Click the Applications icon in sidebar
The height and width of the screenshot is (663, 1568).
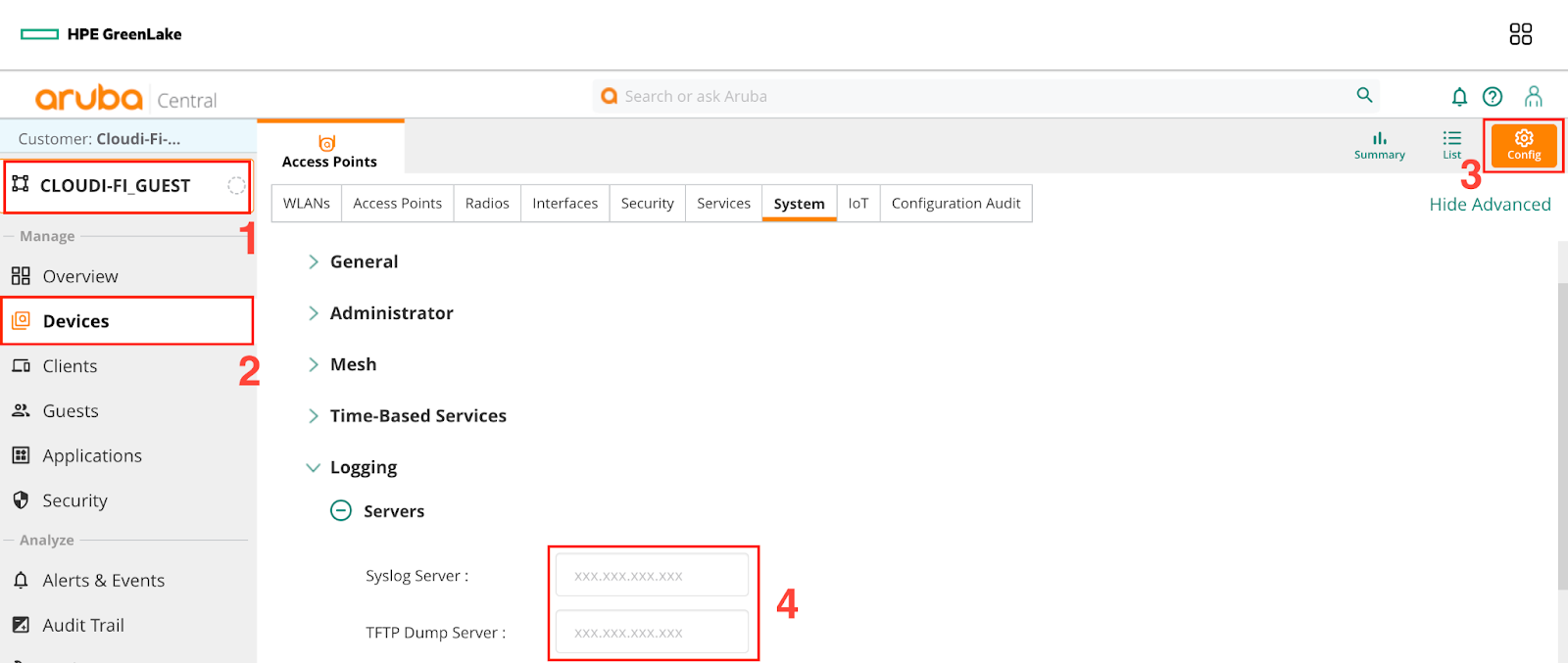(x=21, y=455)
